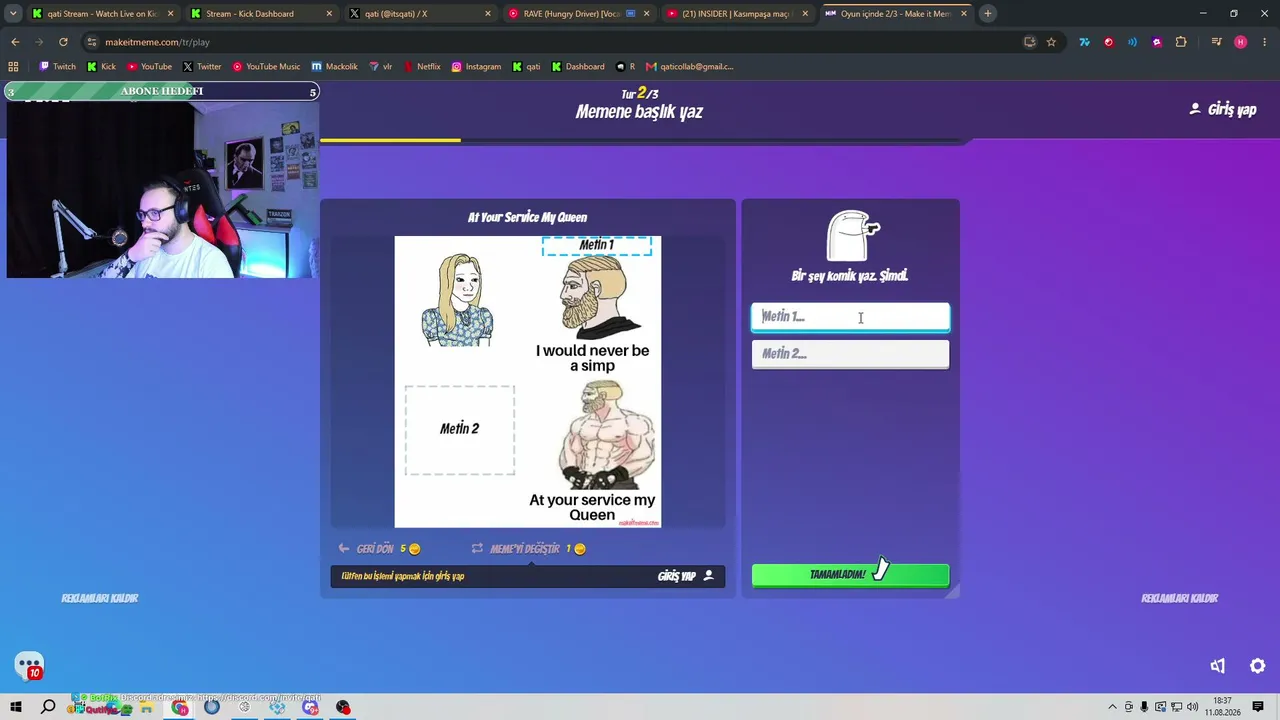Click Giriş yap in the top right

[x=1223, y=110]
